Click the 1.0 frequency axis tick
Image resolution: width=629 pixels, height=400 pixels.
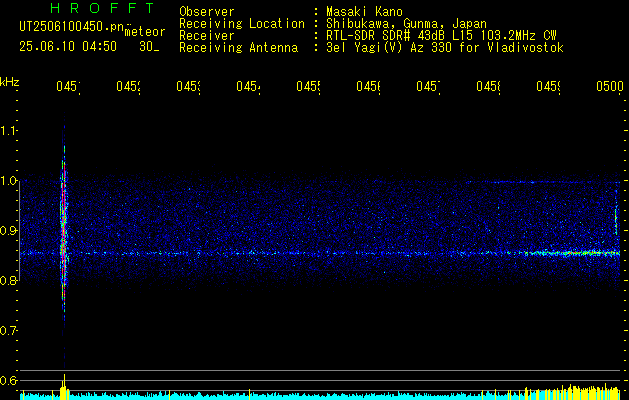[x=8, y=181]
